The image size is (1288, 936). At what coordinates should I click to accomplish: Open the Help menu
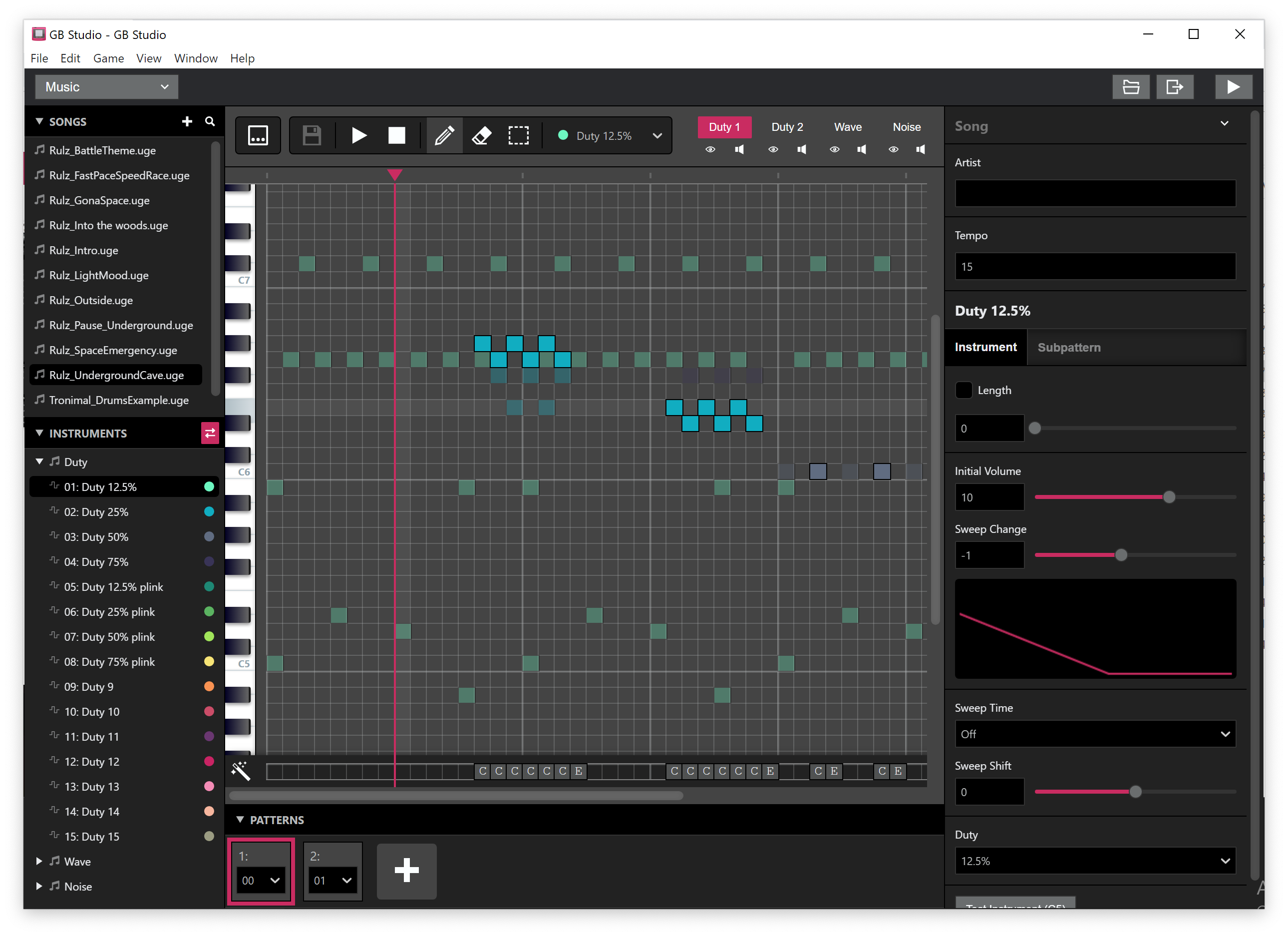(243, 58)
